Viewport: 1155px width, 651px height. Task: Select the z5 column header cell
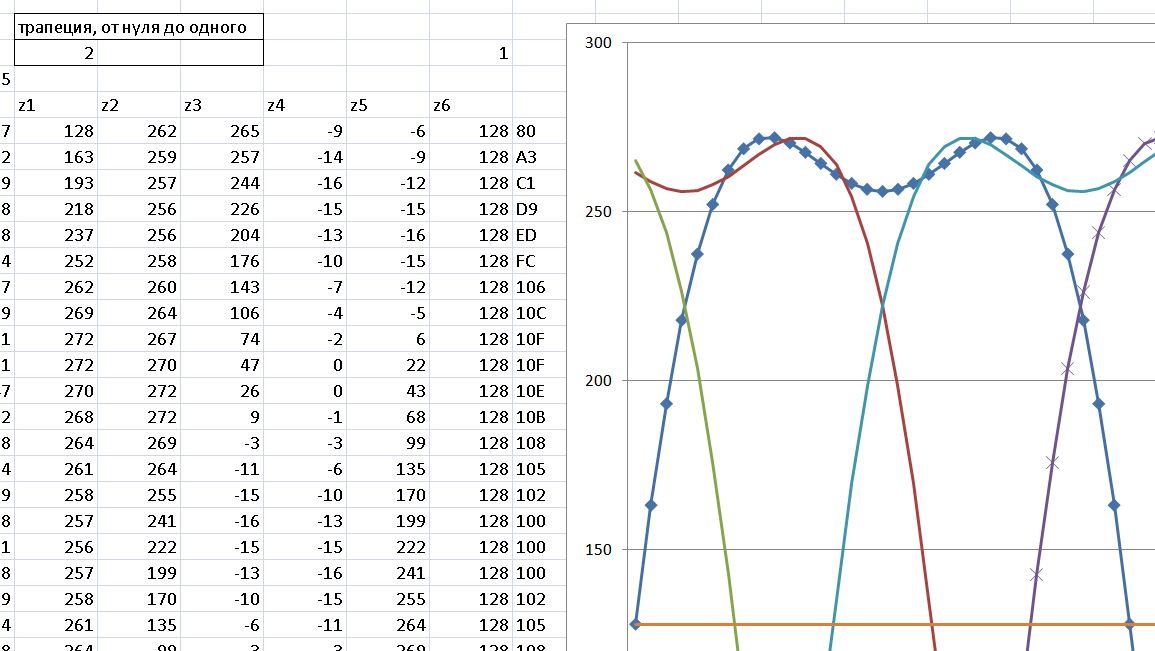[387, 105]
